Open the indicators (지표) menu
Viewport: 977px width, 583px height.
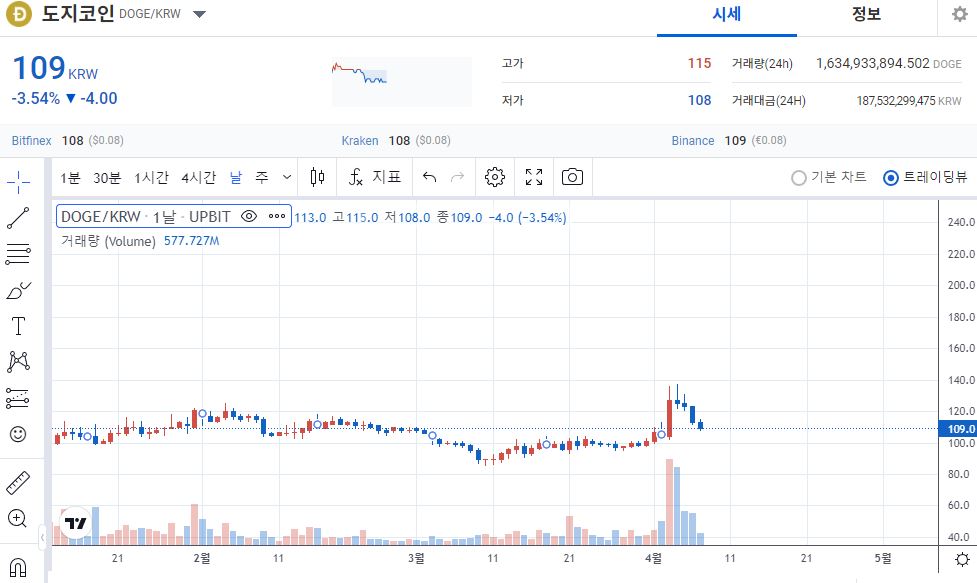pos(374,178)
